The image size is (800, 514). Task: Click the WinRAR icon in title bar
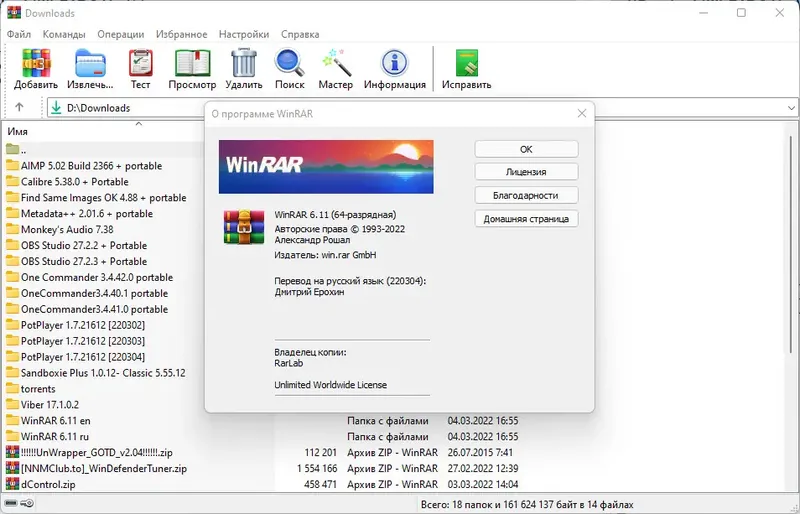point(14,13)
